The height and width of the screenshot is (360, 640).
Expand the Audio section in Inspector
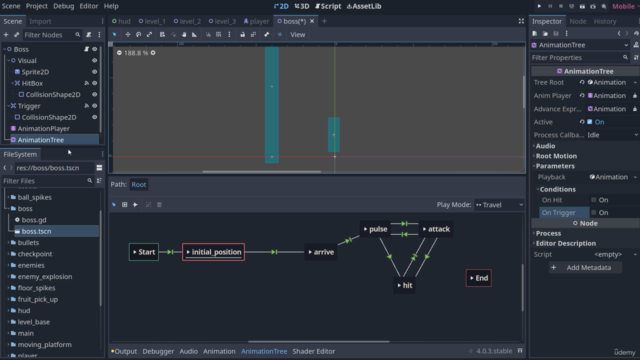click(x=545, y=146)
